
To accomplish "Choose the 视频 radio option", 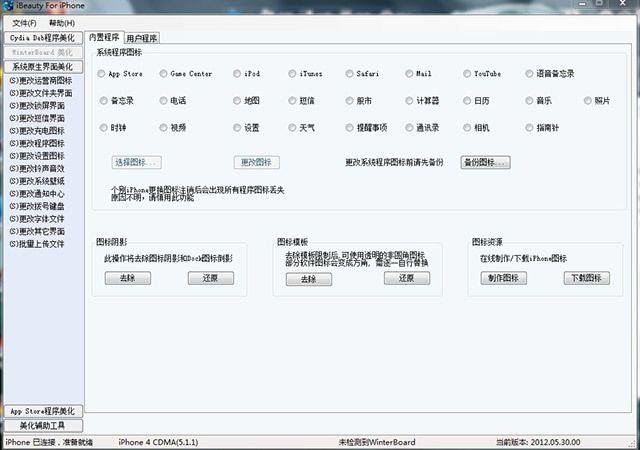I will 163,128.
